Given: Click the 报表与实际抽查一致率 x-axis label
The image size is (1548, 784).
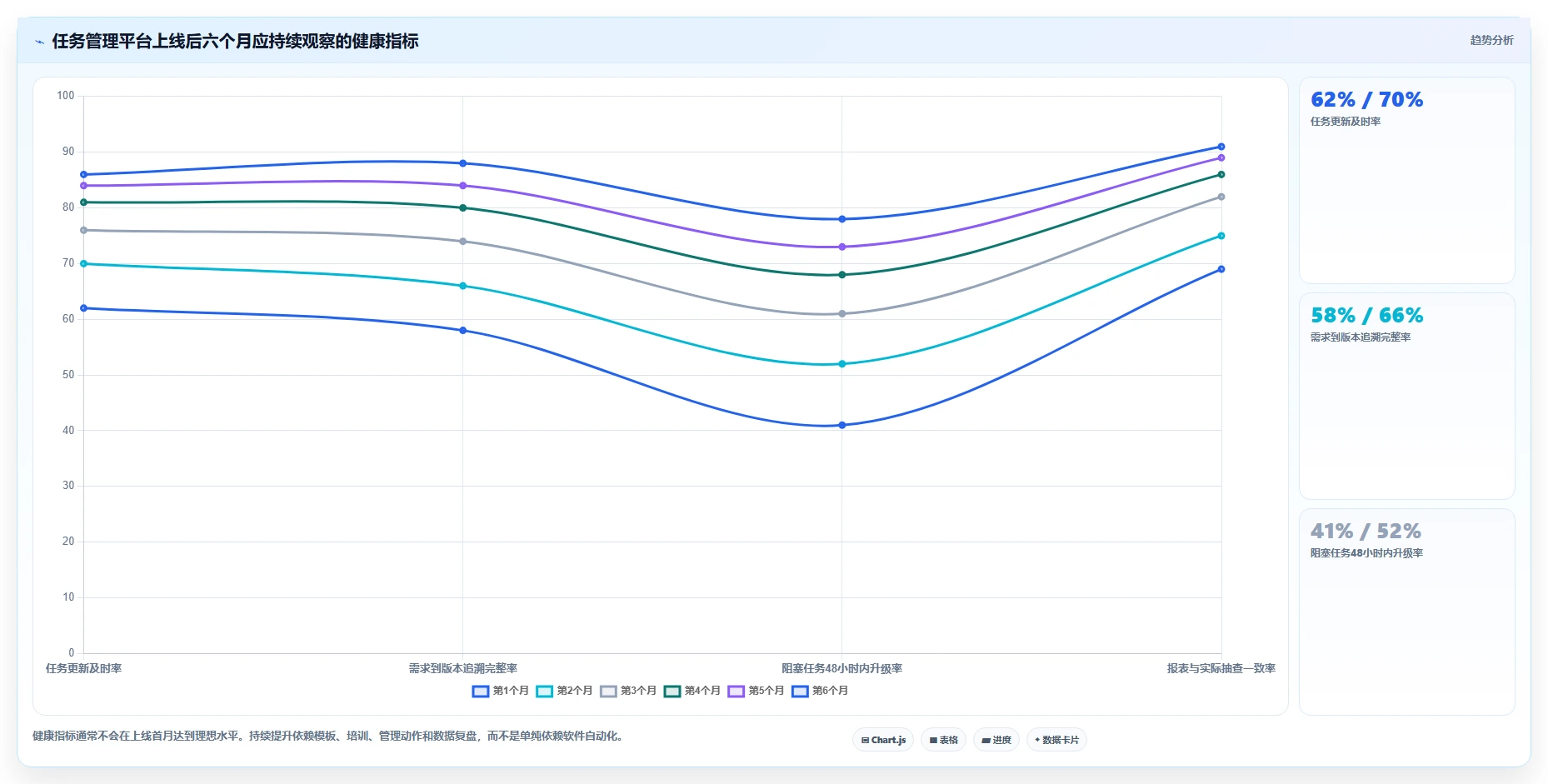Looking at the screenshot, I should pos(1221,668).
